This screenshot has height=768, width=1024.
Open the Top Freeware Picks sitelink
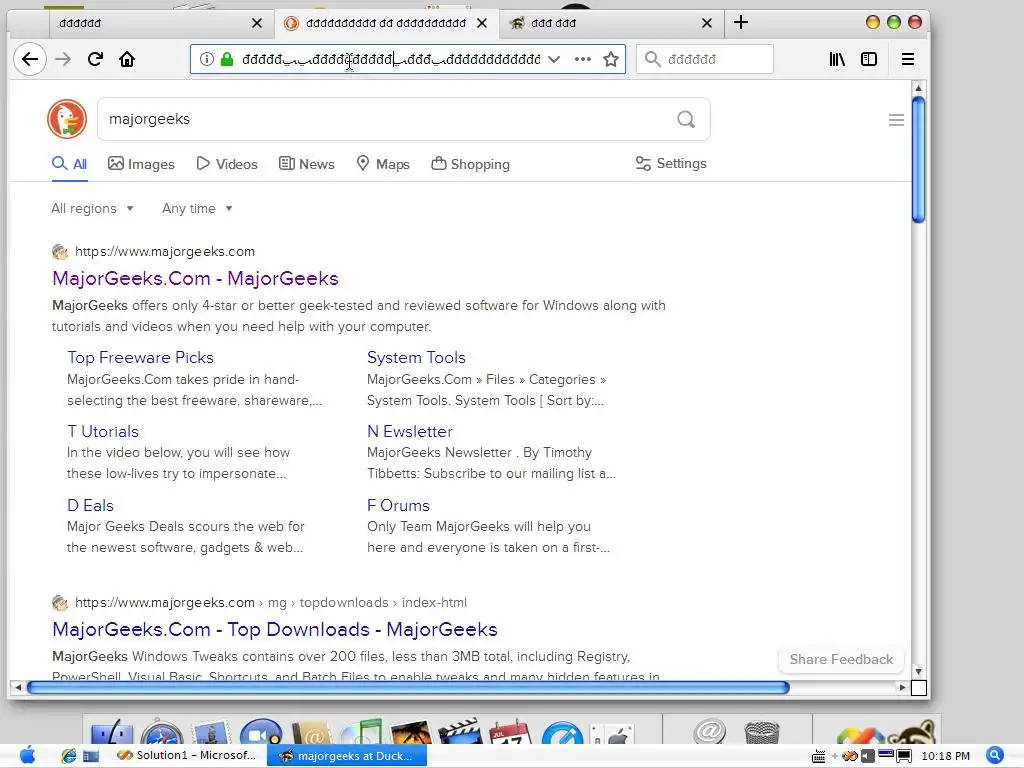[x=140, y=357]
